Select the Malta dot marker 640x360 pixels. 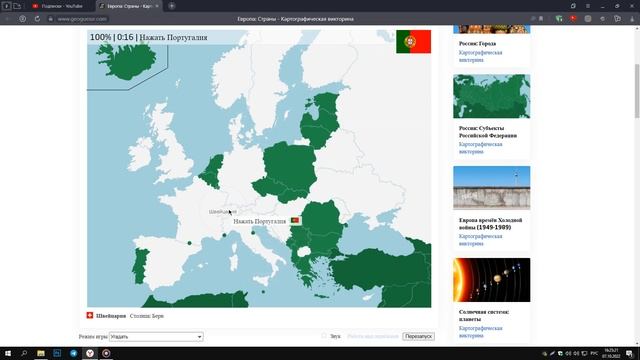pos(263,292)
